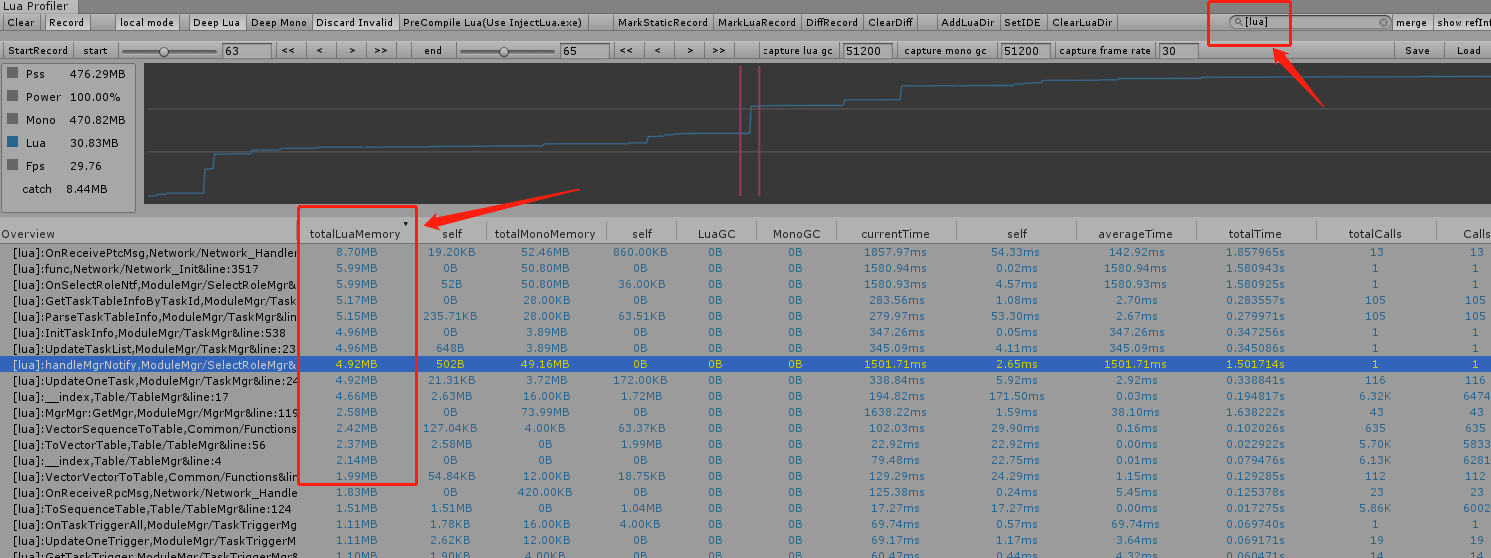Click the capture frame rate field
The height and width of the screenshot is (558, 1491).
1178,51
